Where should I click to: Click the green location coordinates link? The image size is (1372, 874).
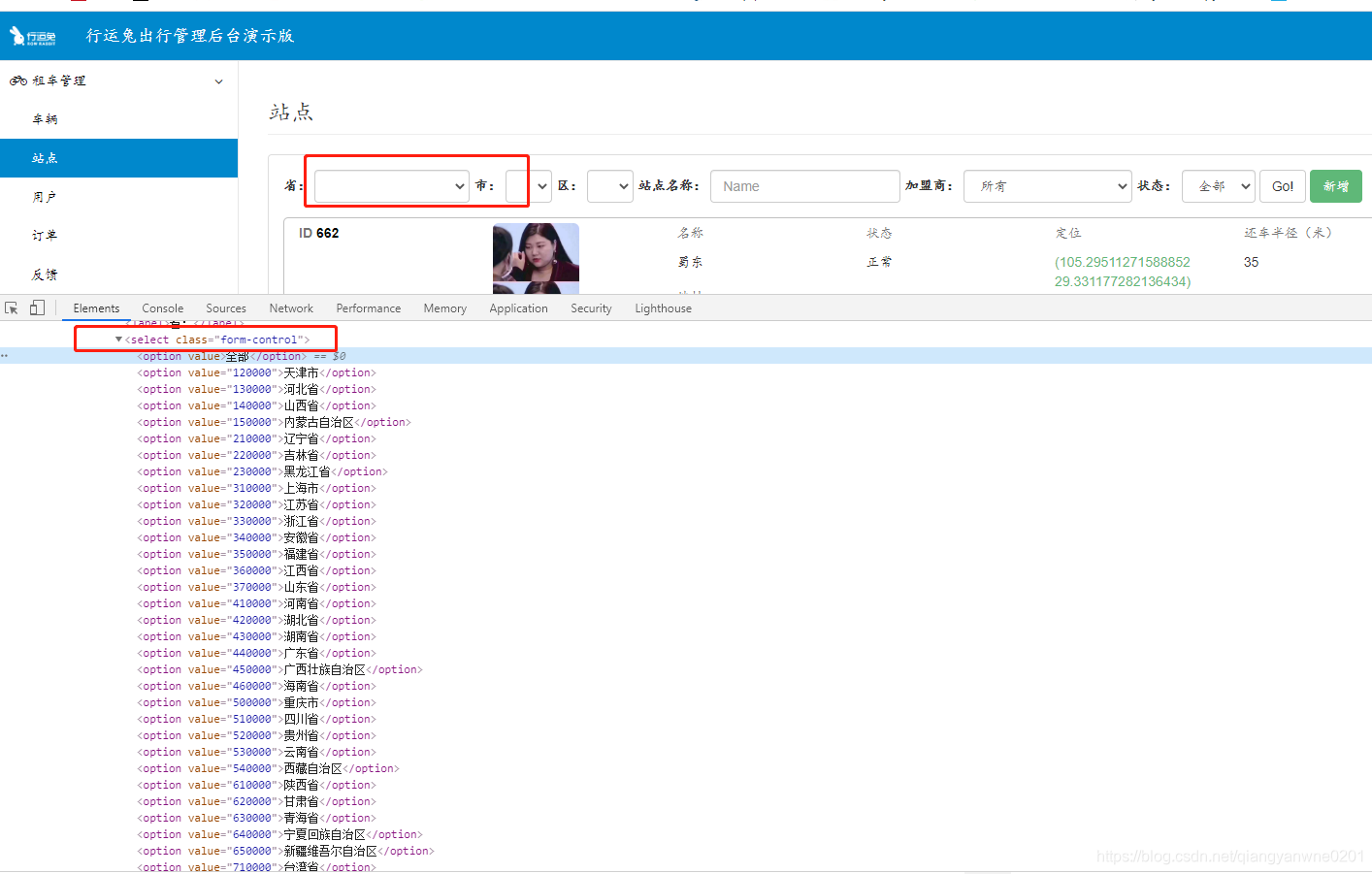pos(1123,272)
